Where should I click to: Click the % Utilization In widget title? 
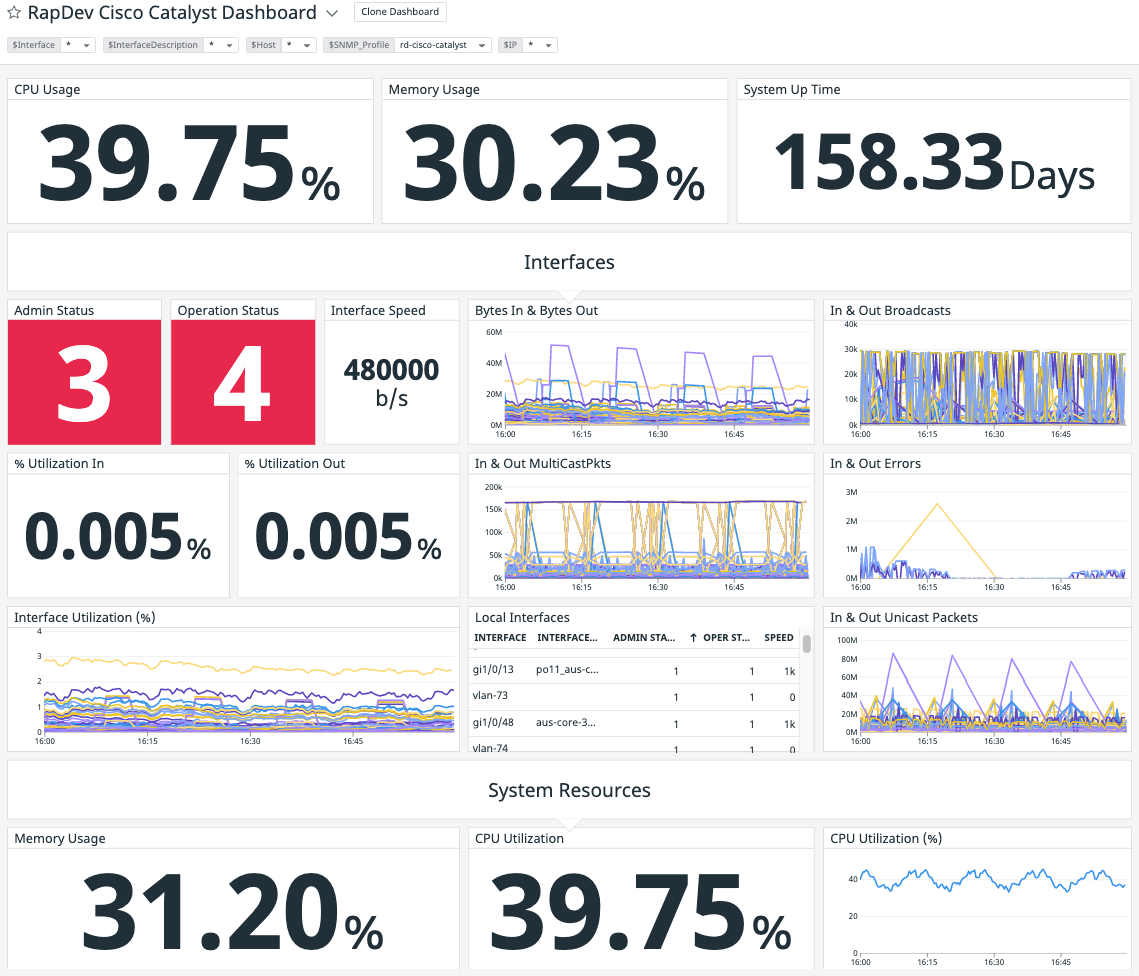point(59,463)
